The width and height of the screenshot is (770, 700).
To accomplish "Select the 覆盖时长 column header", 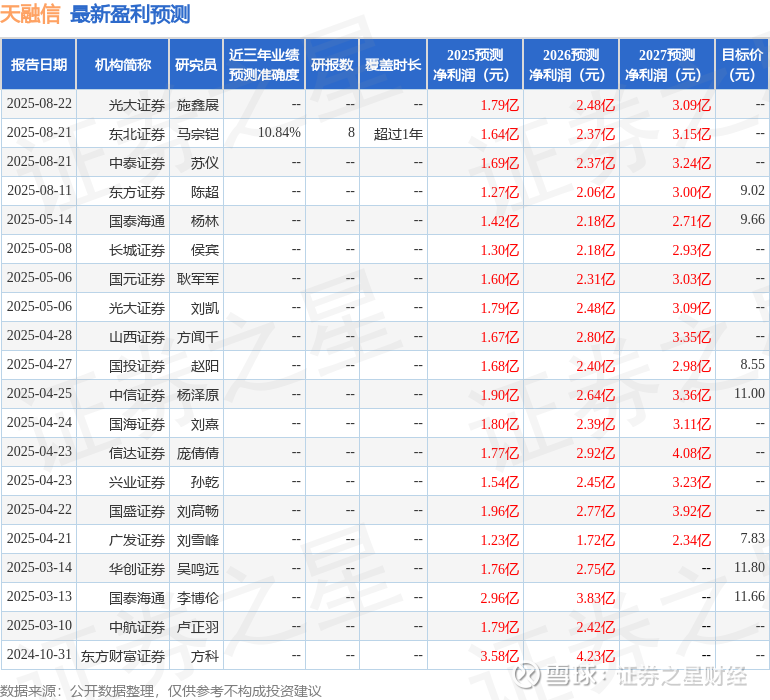I will [x=393, y=64].
